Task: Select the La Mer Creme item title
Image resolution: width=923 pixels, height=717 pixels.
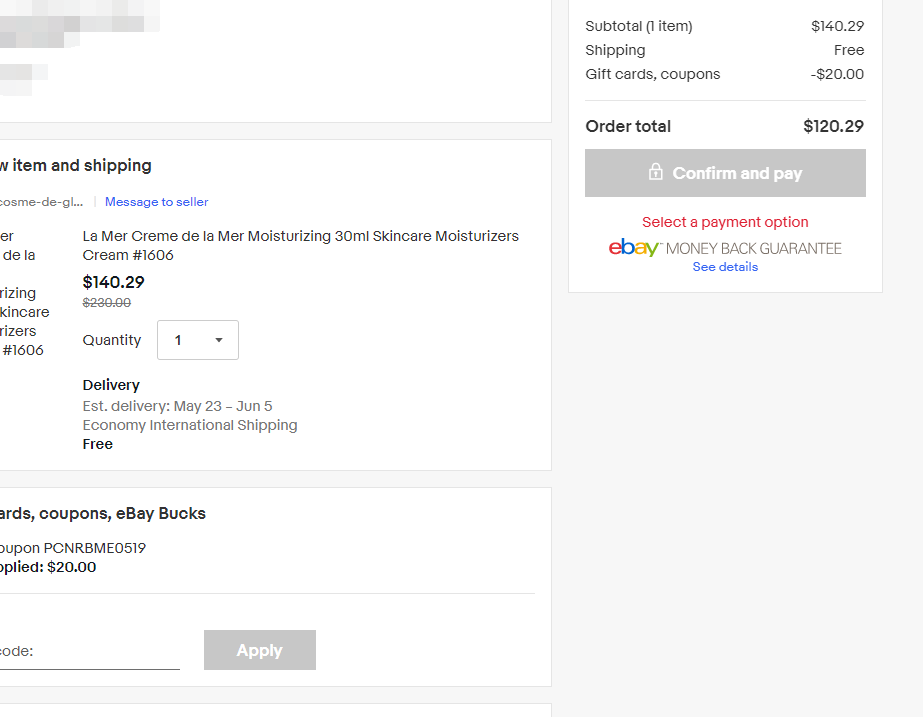Action: click(301, 245)
